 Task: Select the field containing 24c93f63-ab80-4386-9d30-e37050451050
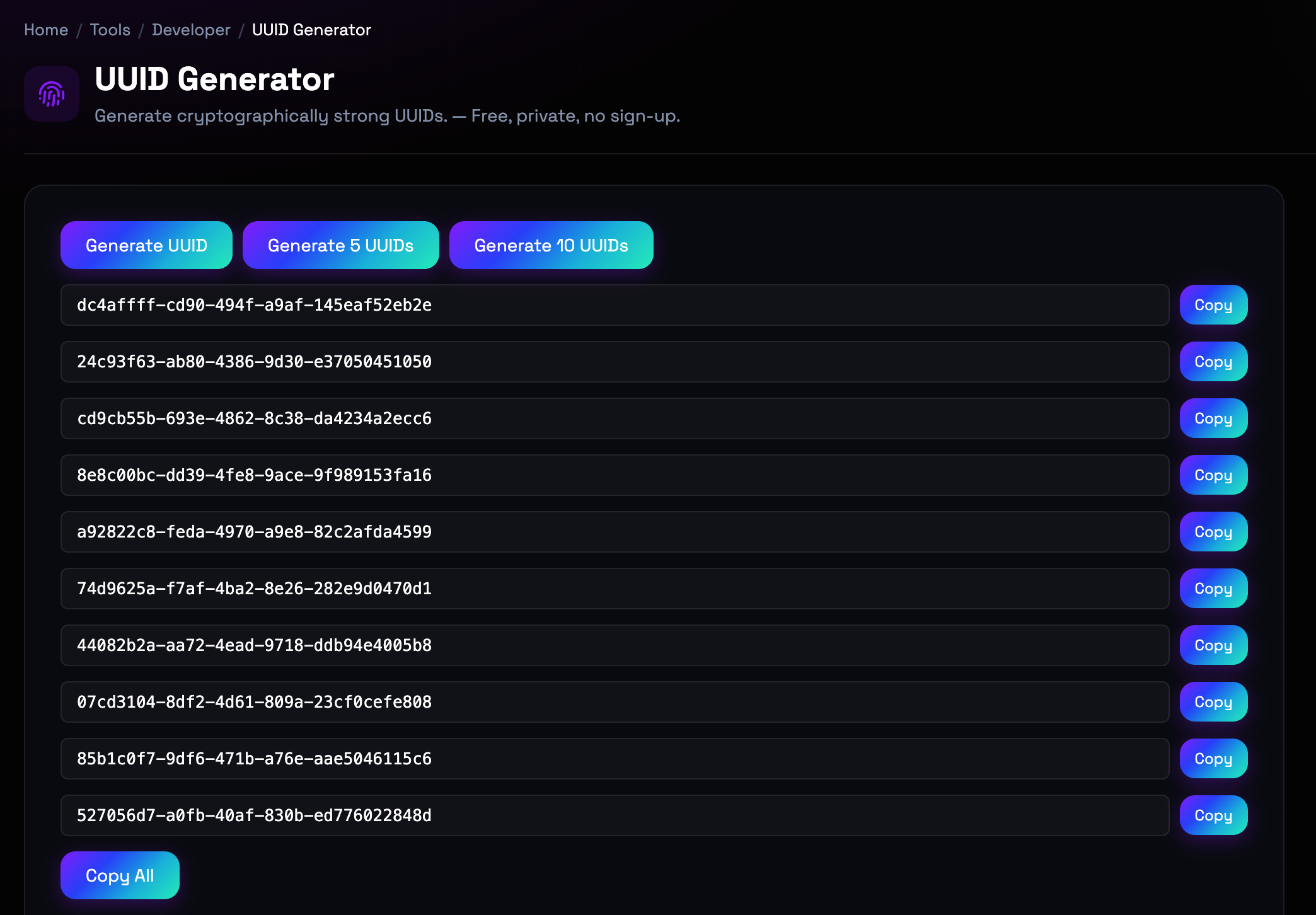(615, 362)
